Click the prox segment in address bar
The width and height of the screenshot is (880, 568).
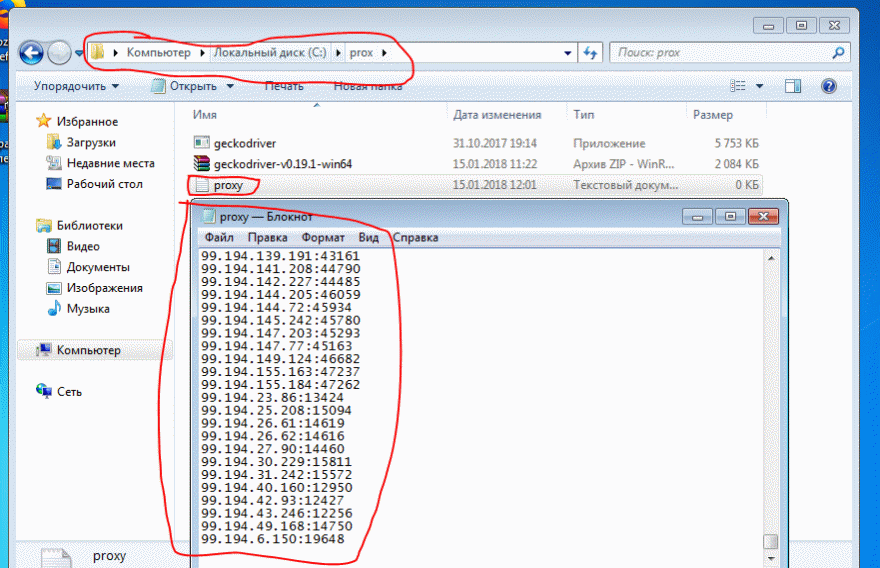pos(361,52)
